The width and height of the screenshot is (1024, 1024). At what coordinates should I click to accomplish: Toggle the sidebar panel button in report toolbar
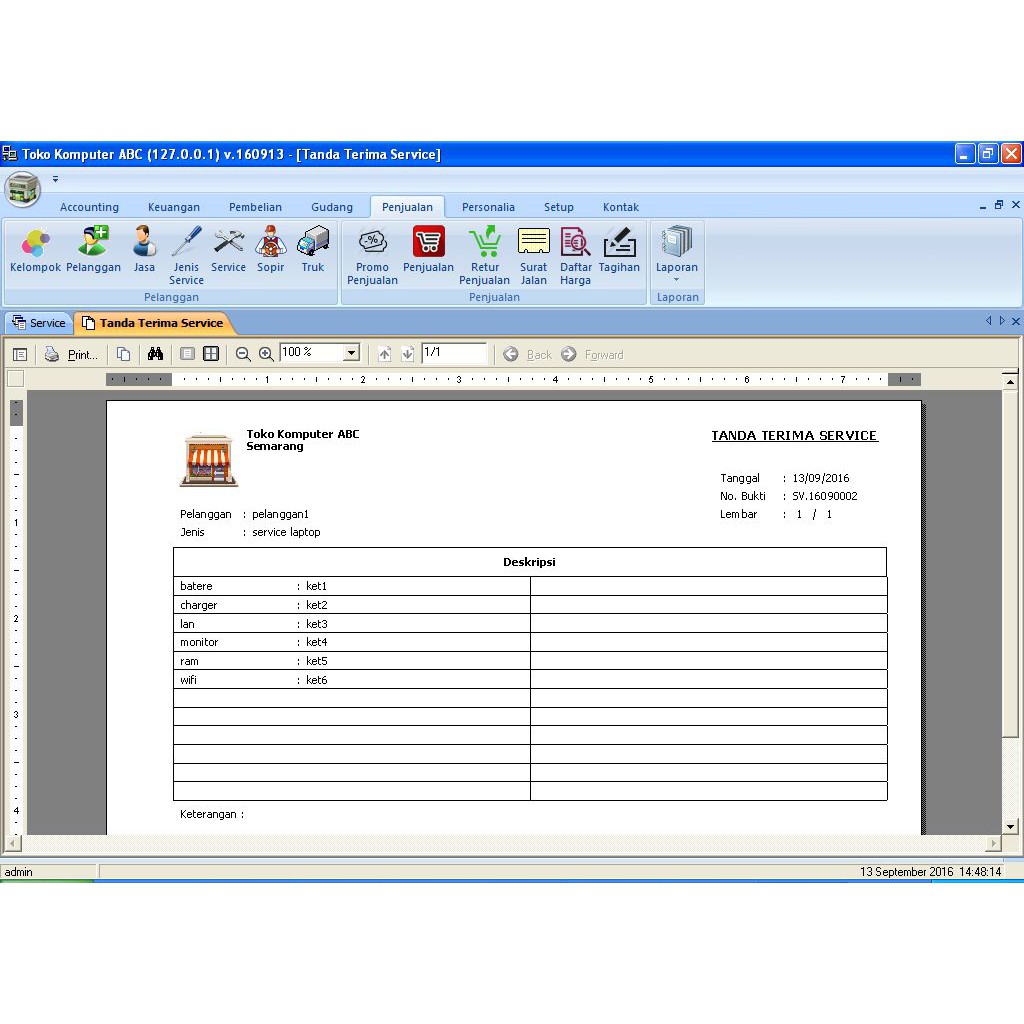coord(20,354)
